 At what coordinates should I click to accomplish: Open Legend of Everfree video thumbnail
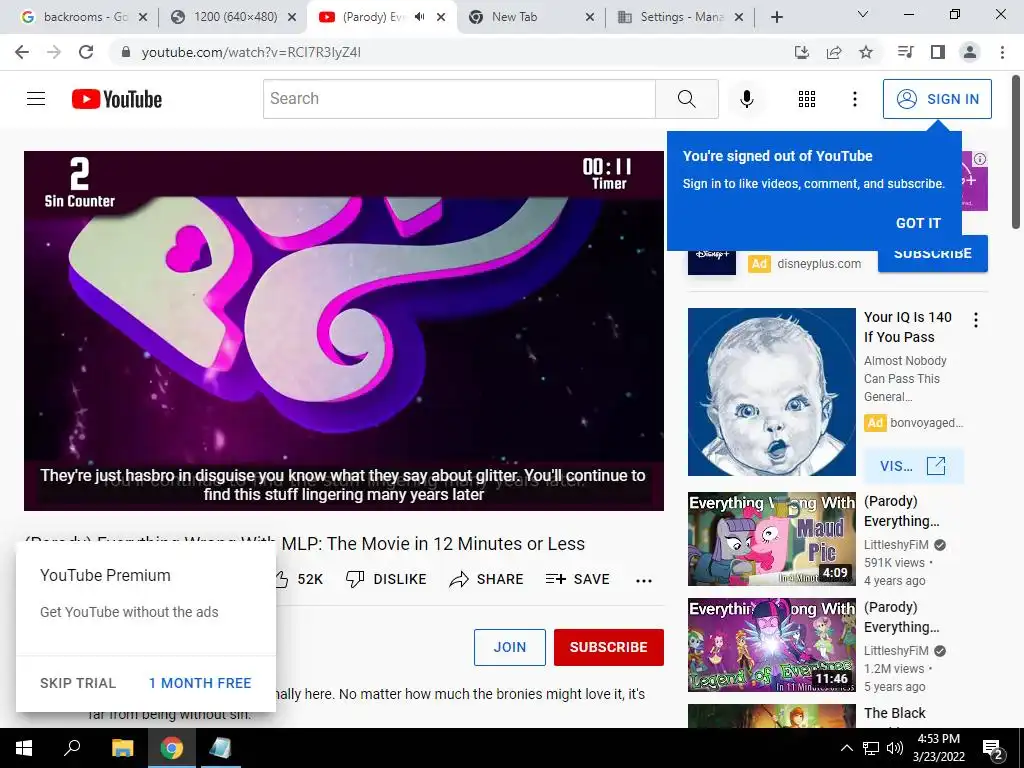pyautogui.click(x=771, y=645)
